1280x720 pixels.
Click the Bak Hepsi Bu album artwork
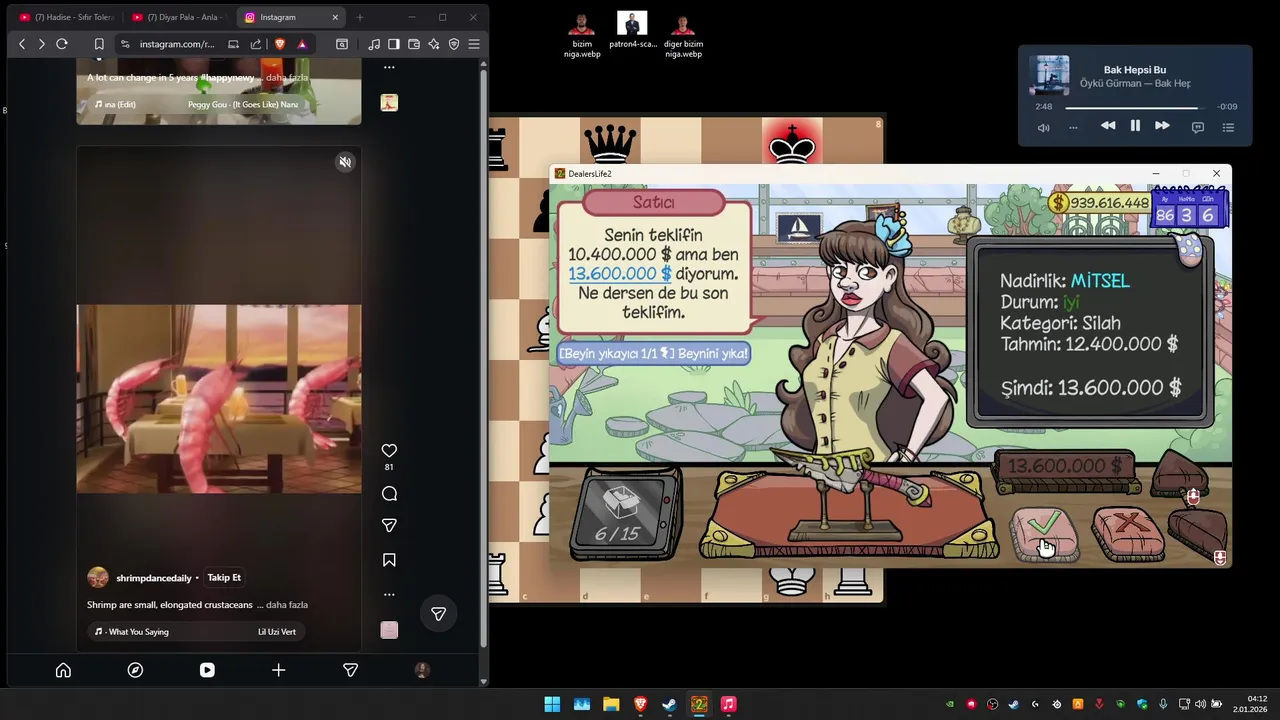click(1049, 75)
